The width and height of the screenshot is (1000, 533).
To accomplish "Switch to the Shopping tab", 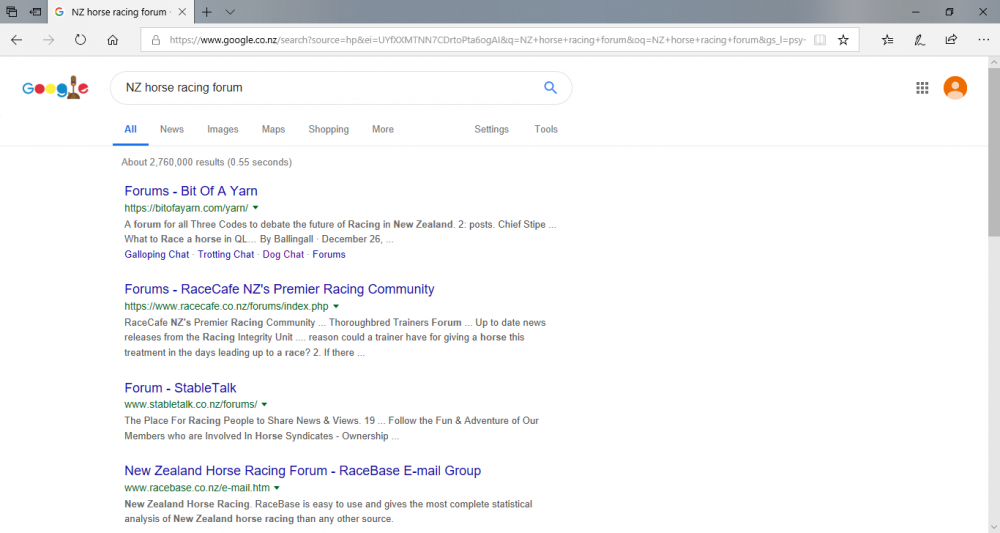I will (x=328, y=129).
